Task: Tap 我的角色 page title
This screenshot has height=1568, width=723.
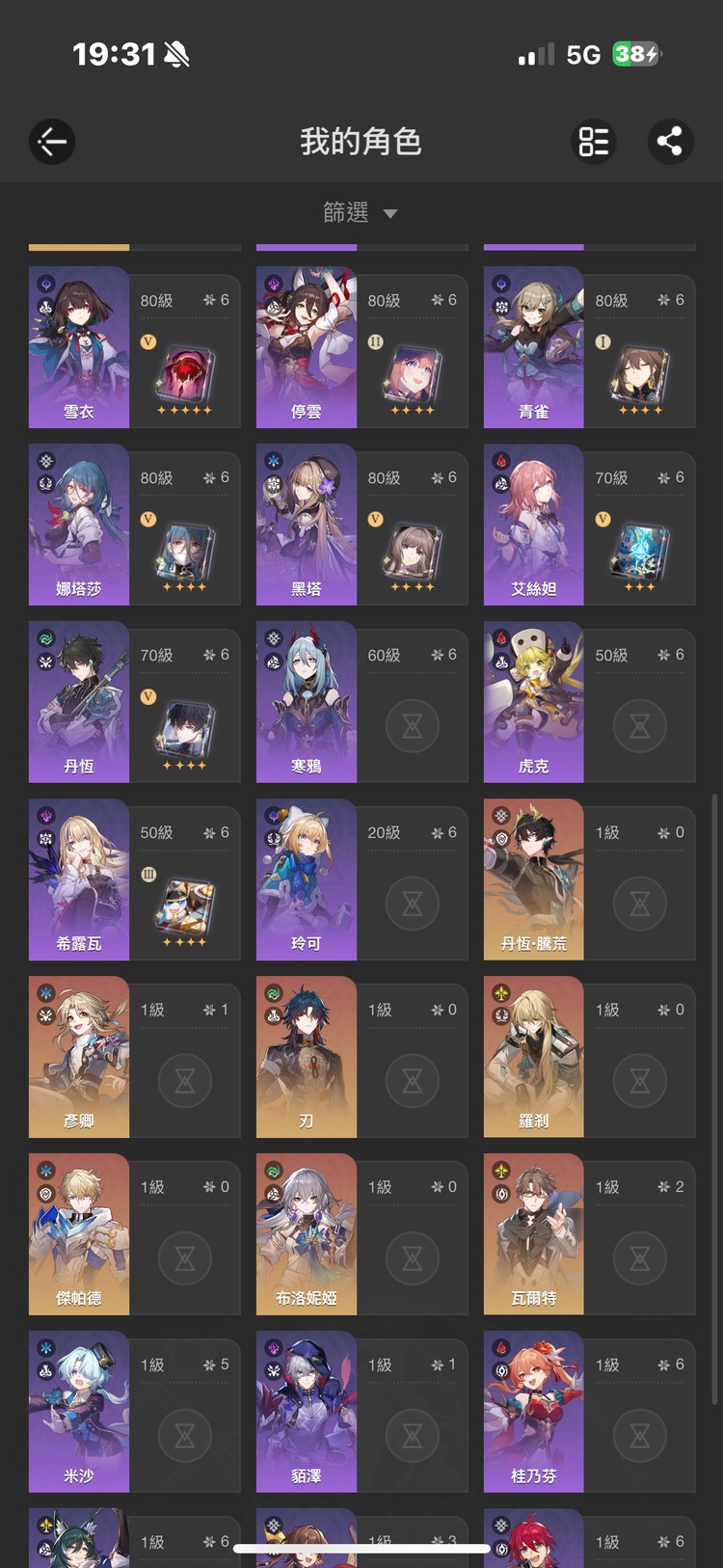Action: pos(361,142)
